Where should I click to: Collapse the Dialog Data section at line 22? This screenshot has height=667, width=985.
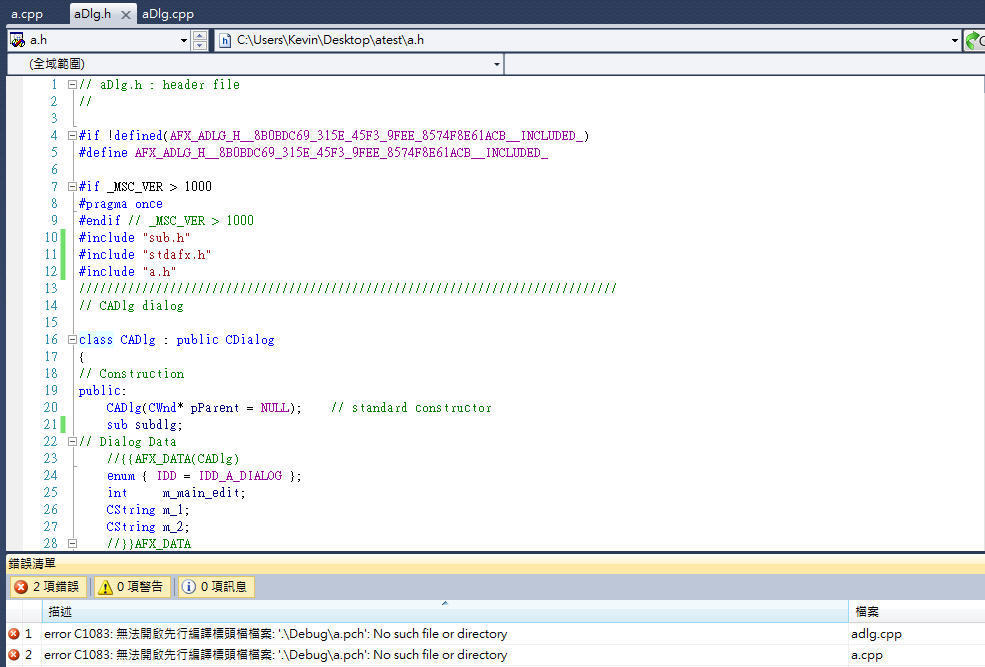point(72,442)
